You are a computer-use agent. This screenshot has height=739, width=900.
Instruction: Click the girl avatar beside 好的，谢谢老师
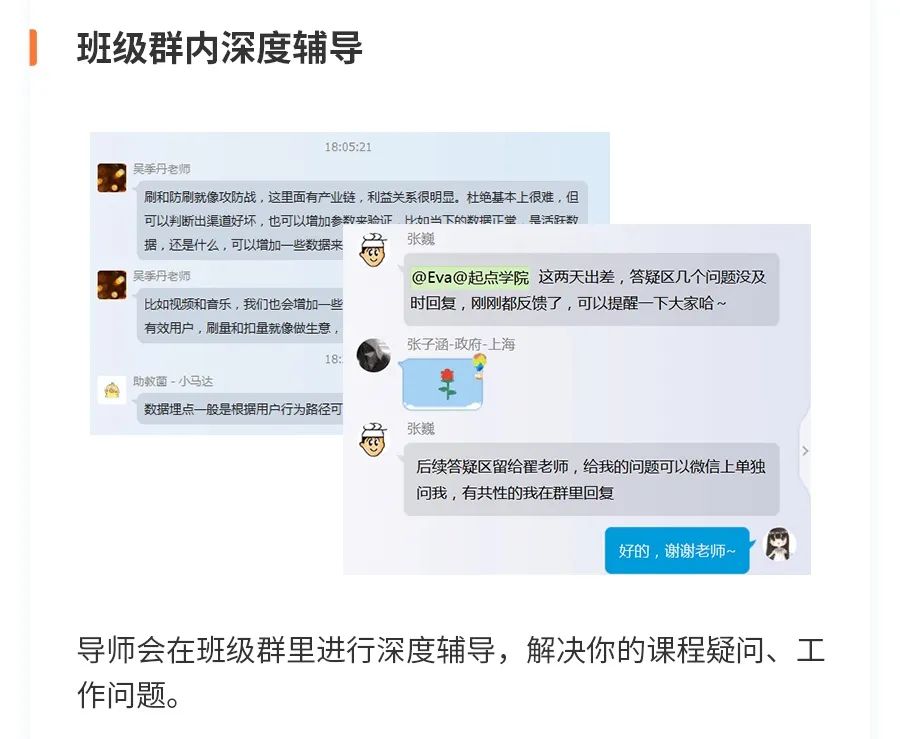tap(780, 544)
